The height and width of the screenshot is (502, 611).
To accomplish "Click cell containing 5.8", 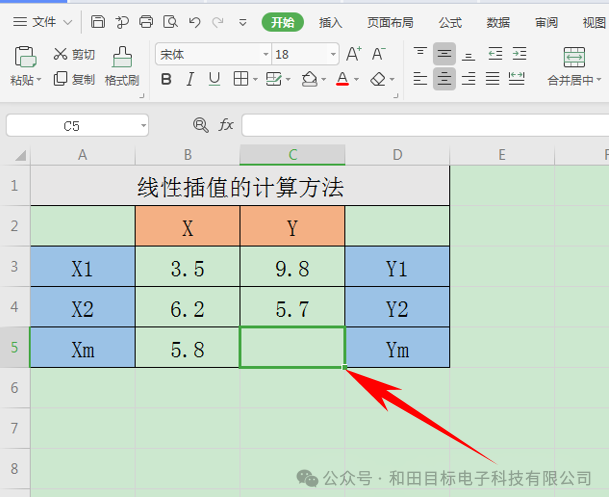I will pos(187,347).
